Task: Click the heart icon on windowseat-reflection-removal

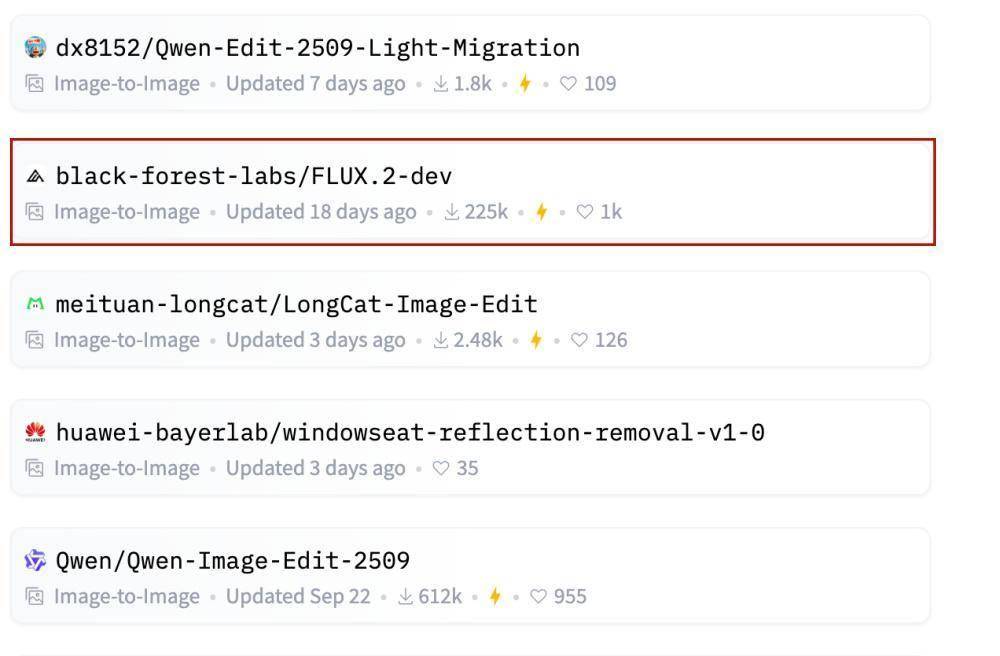Action: (x=441, y=469)
